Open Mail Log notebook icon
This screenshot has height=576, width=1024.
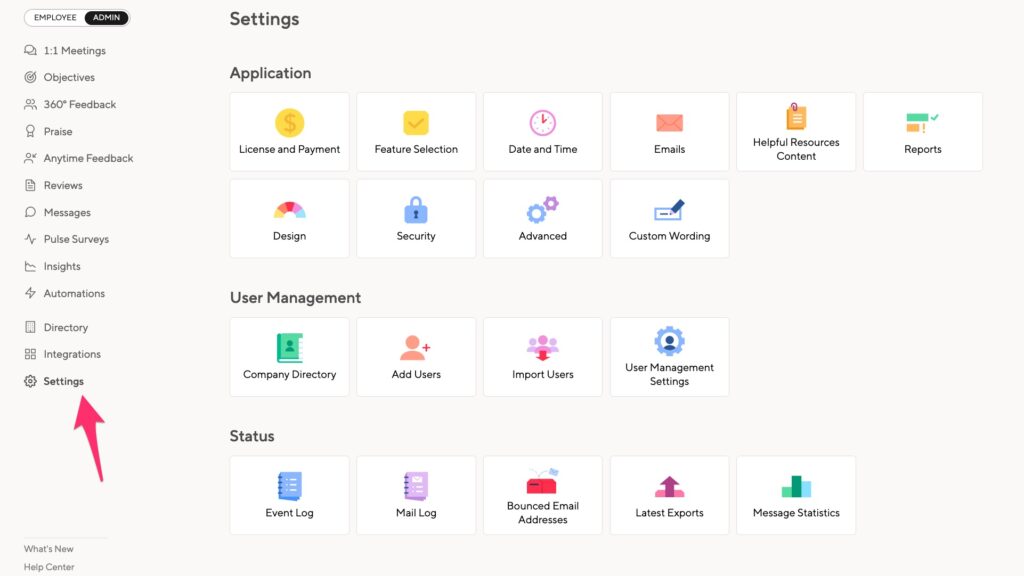pos(416,487)
